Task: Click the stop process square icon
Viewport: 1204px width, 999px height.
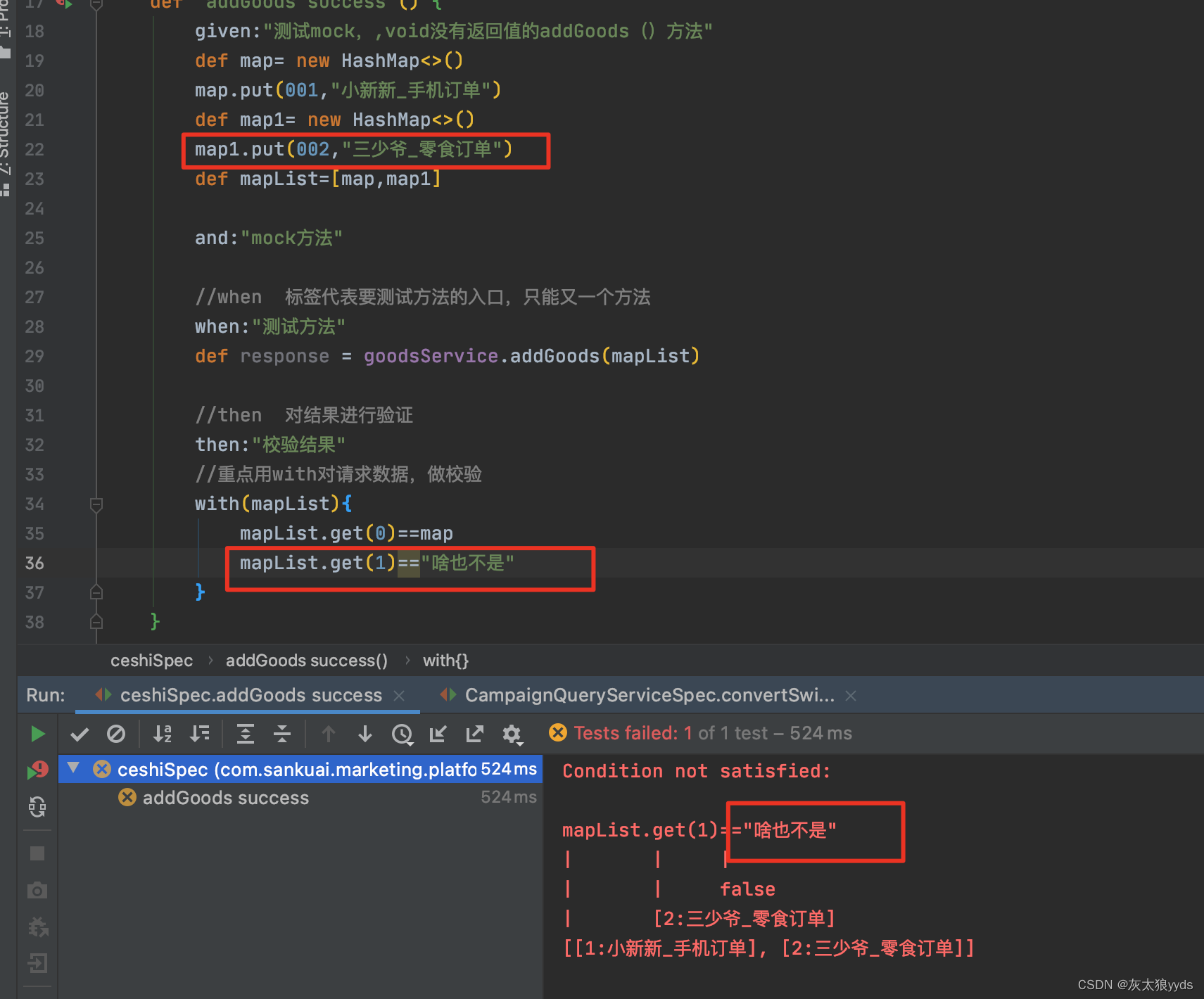Action: 37,853
